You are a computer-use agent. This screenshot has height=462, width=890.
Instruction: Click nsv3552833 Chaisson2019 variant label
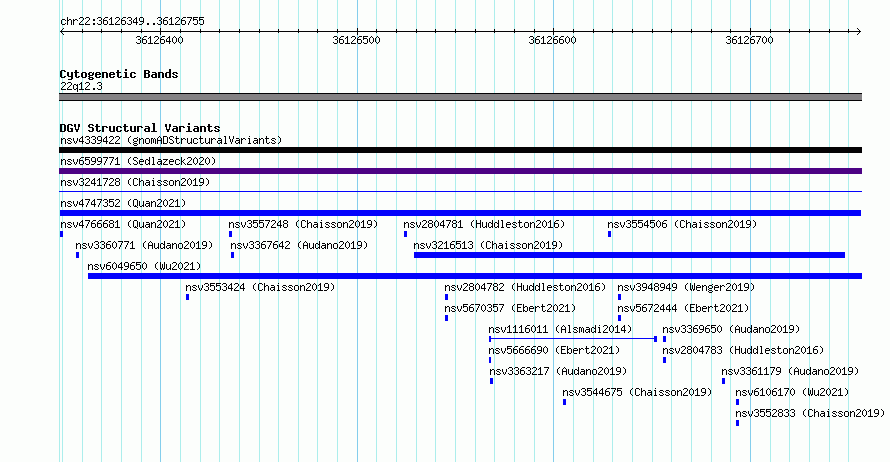(x=810, y=413)
